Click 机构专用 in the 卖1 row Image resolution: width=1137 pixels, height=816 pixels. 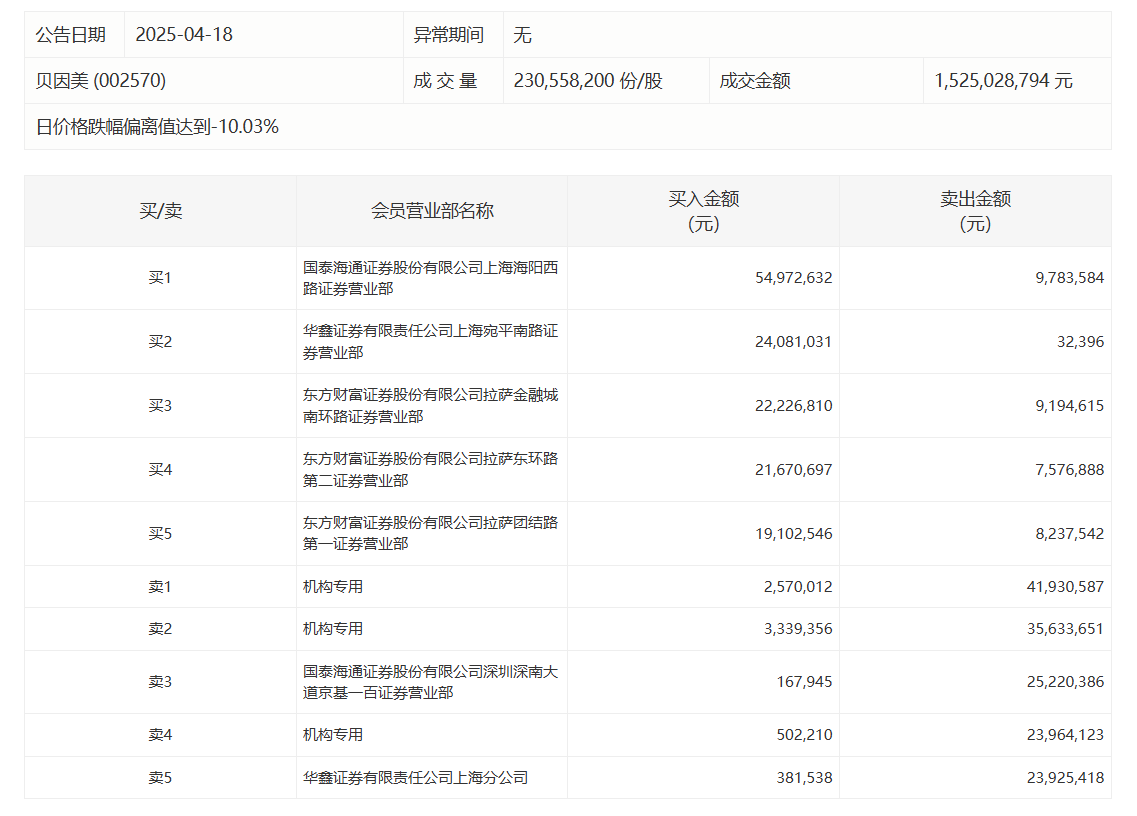coord(333,587)
